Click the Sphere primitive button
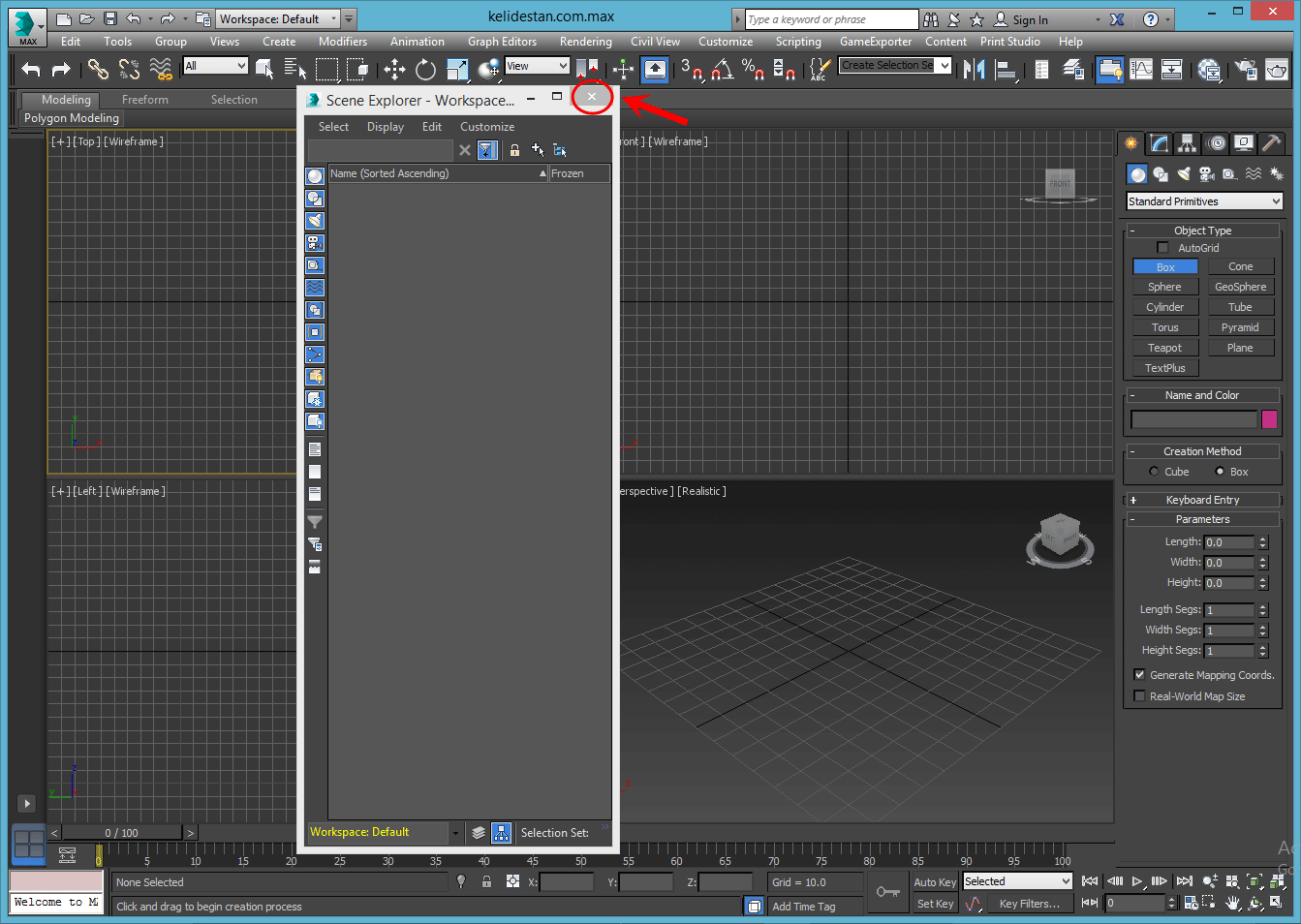The width and height of the screenshot is (1301, 924). (x=1164, y=287)
